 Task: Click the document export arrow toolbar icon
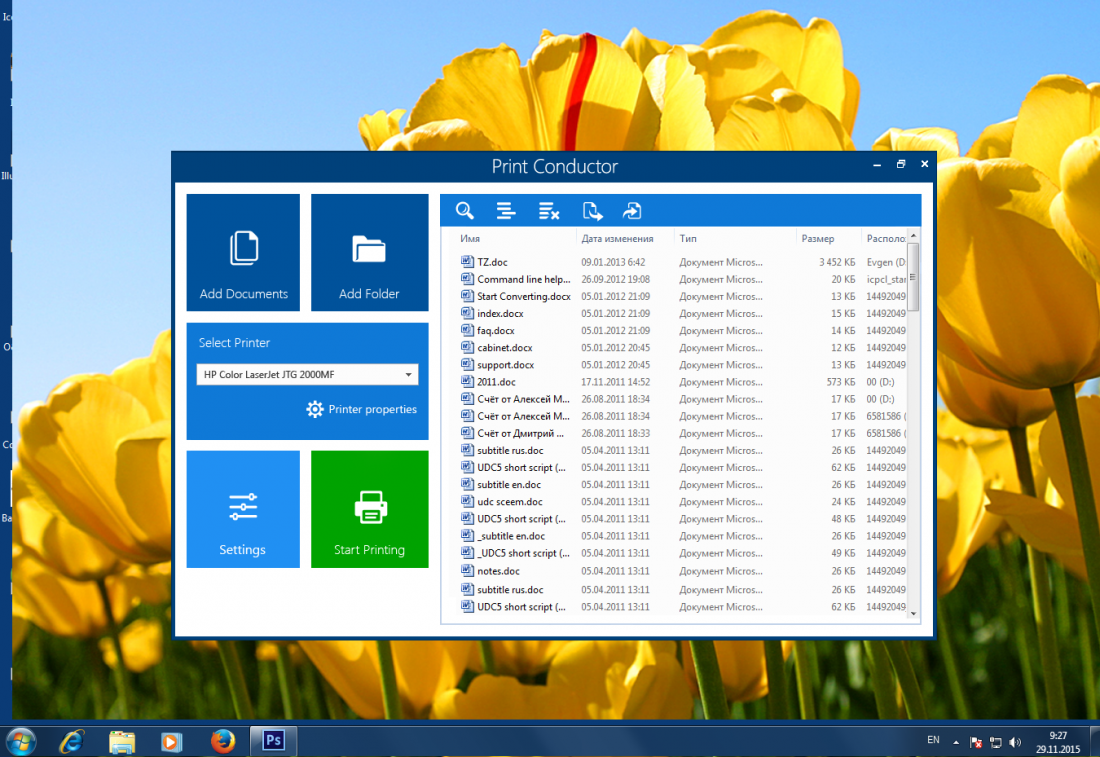[x=592, y=210]
